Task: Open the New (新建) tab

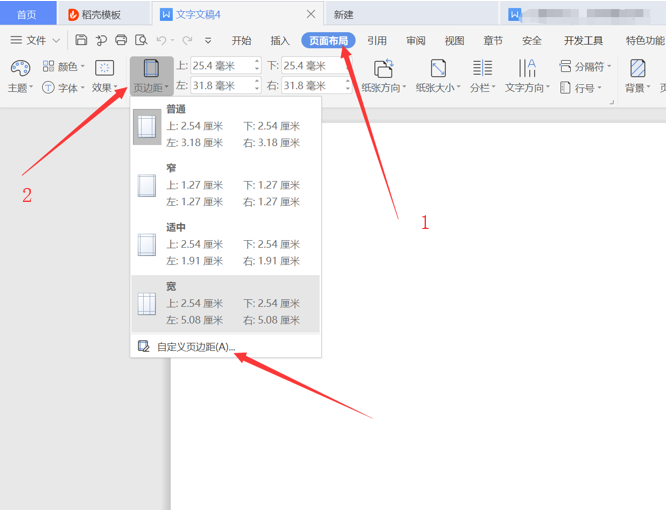Action: point(411,14)
